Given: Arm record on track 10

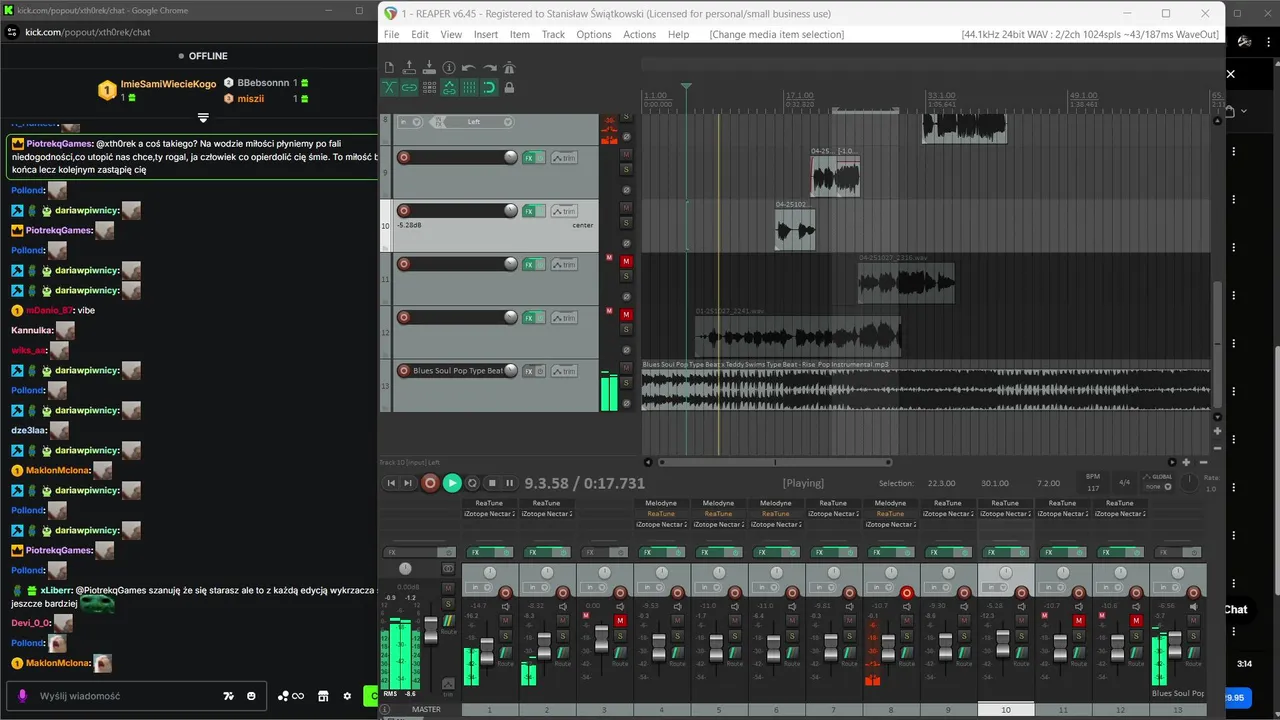Looking at the screenshot, I should pyautogui.click(x=404, y=210).
